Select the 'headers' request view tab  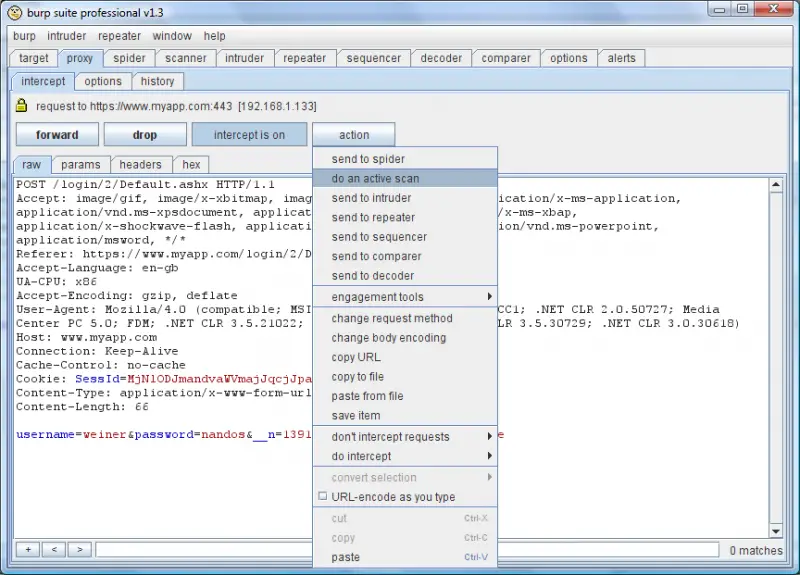tap(140, 164)
